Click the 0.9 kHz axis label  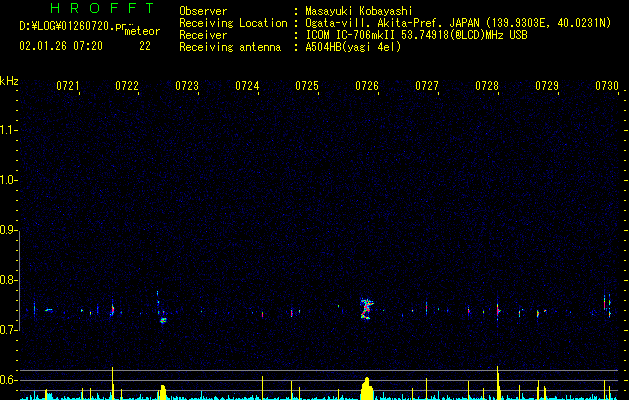tap(9, 230)
